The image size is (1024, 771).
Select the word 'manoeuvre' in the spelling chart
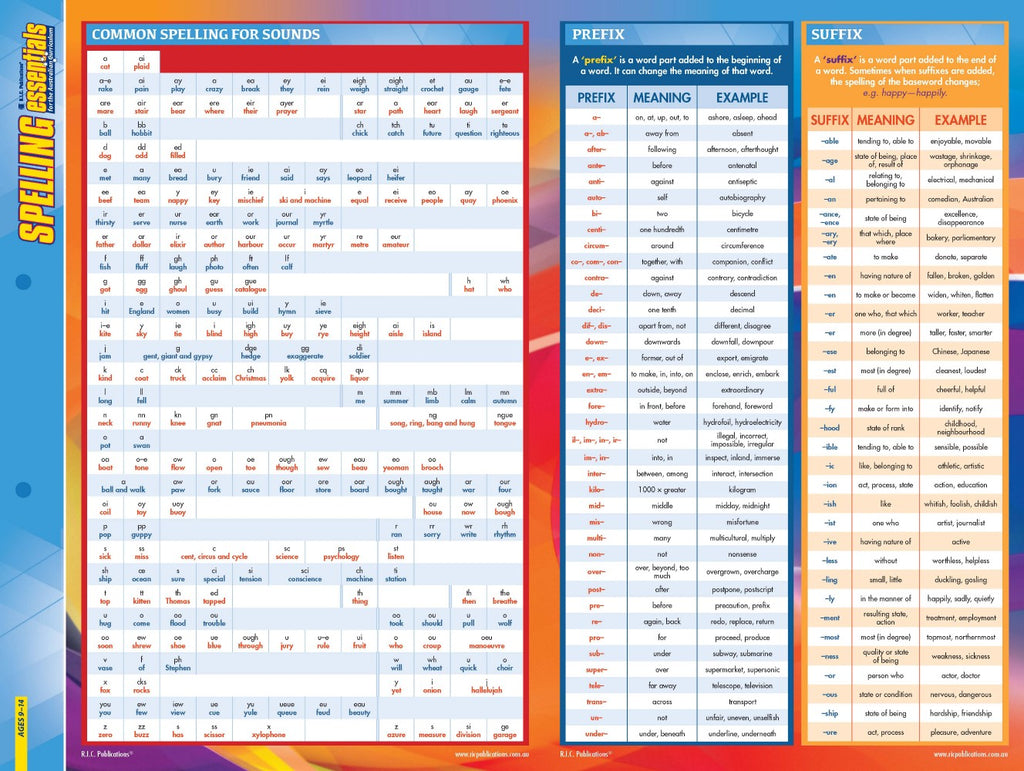[x=487, y=646]
